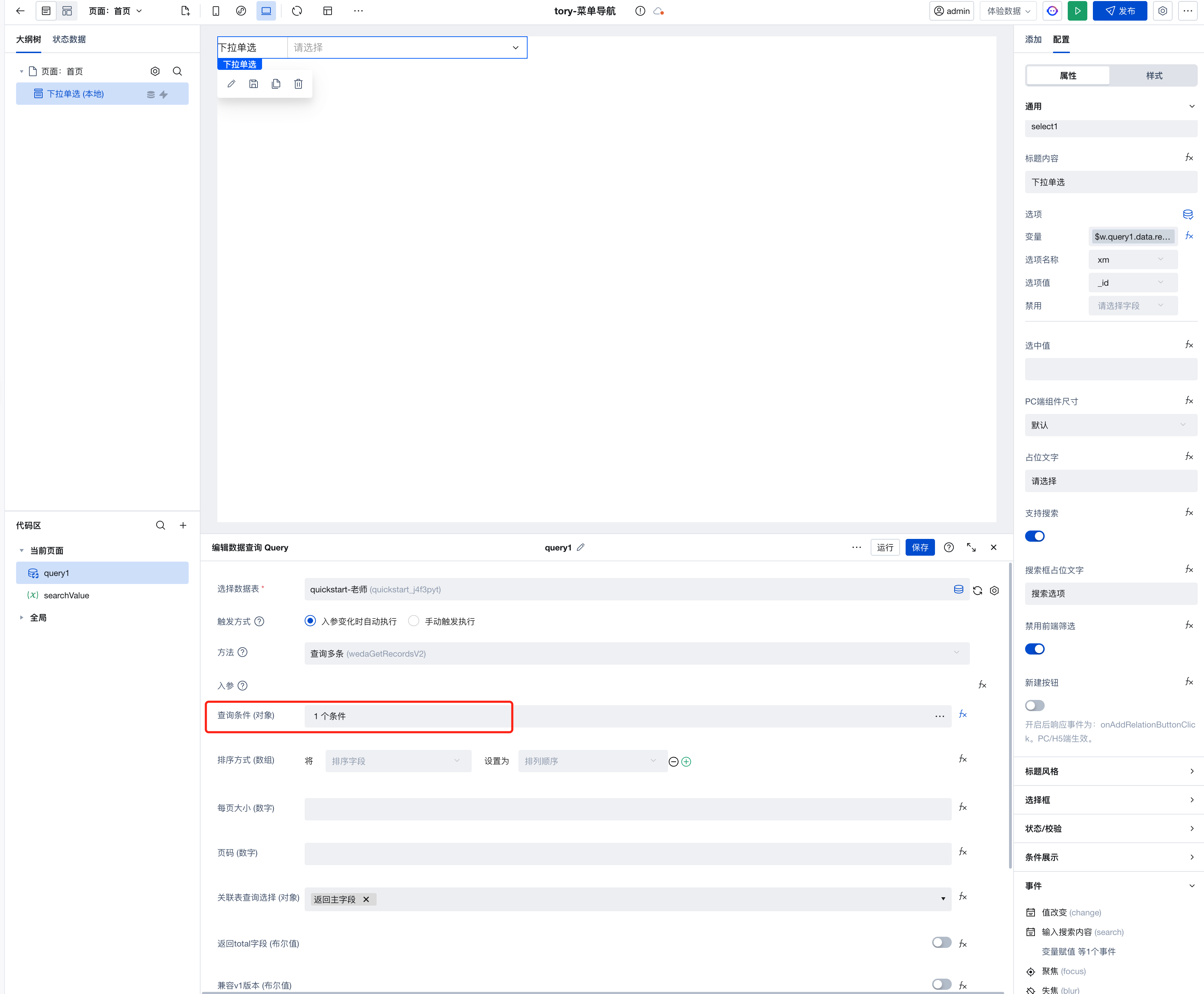
Task: Toggle 返回total字段 switch
Action: click(x=942, y=942)
